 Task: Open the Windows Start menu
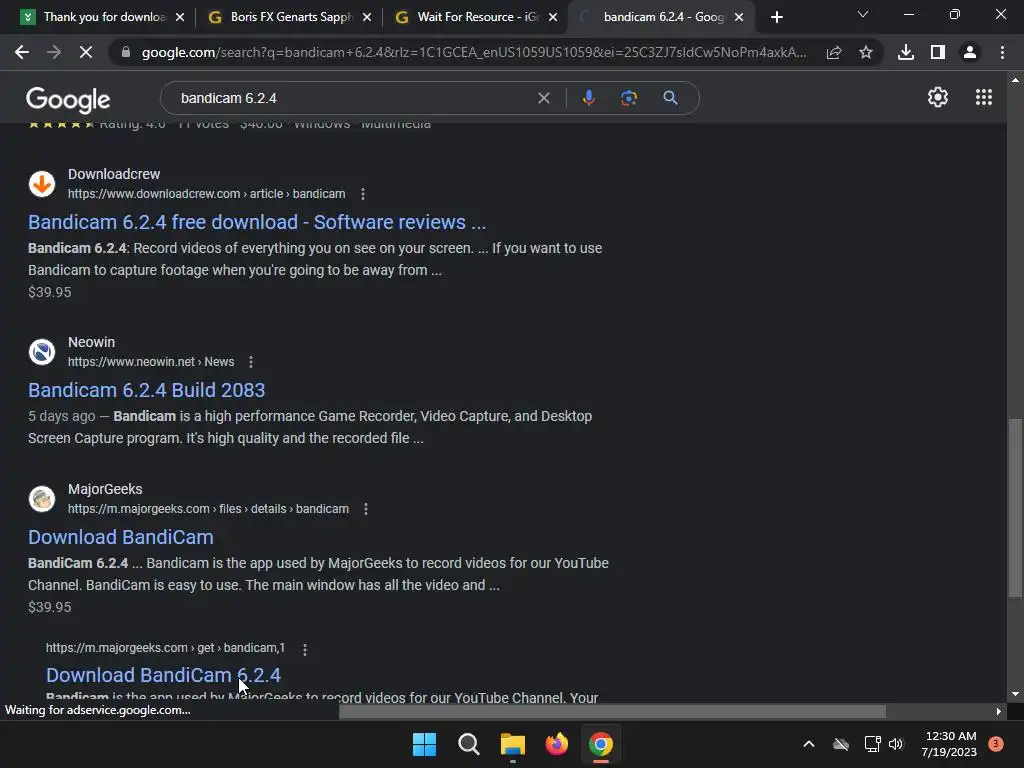tap(424, 744)
